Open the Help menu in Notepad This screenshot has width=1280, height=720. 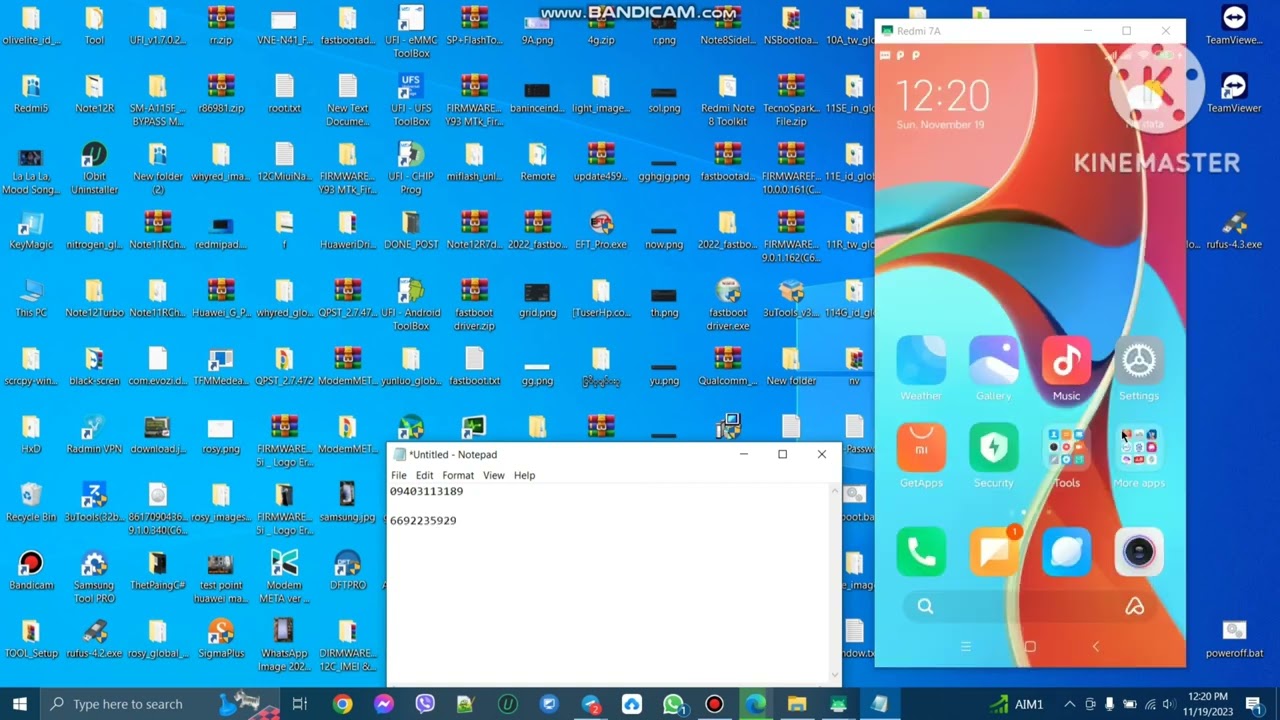525,475
